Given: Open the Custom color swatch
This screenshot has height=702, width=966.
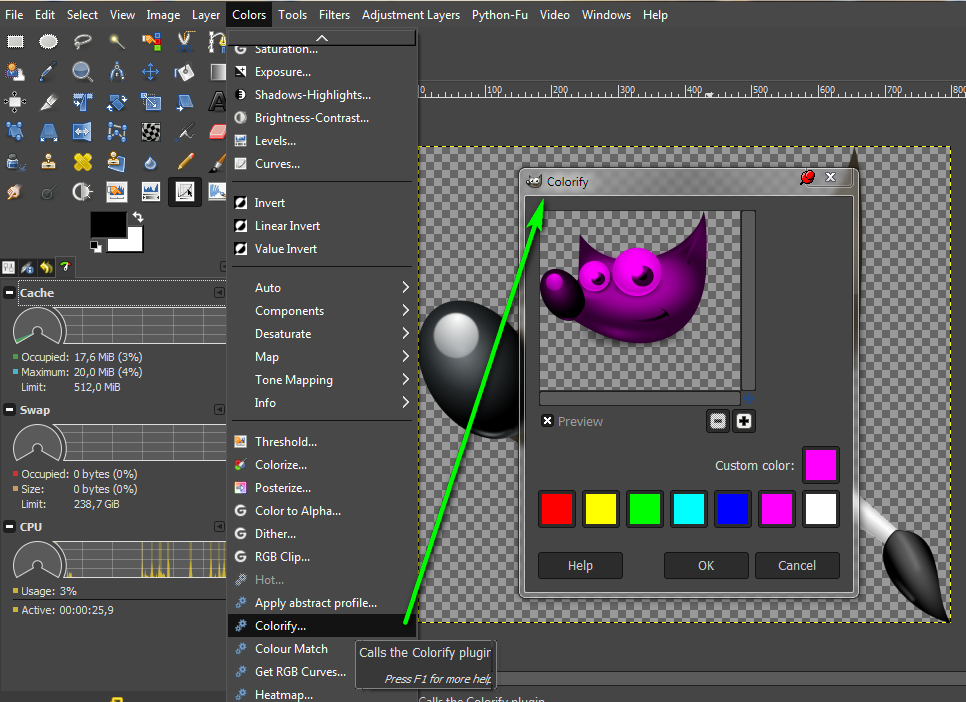Looking at the screenshot, I should click(x=821, y=465).
